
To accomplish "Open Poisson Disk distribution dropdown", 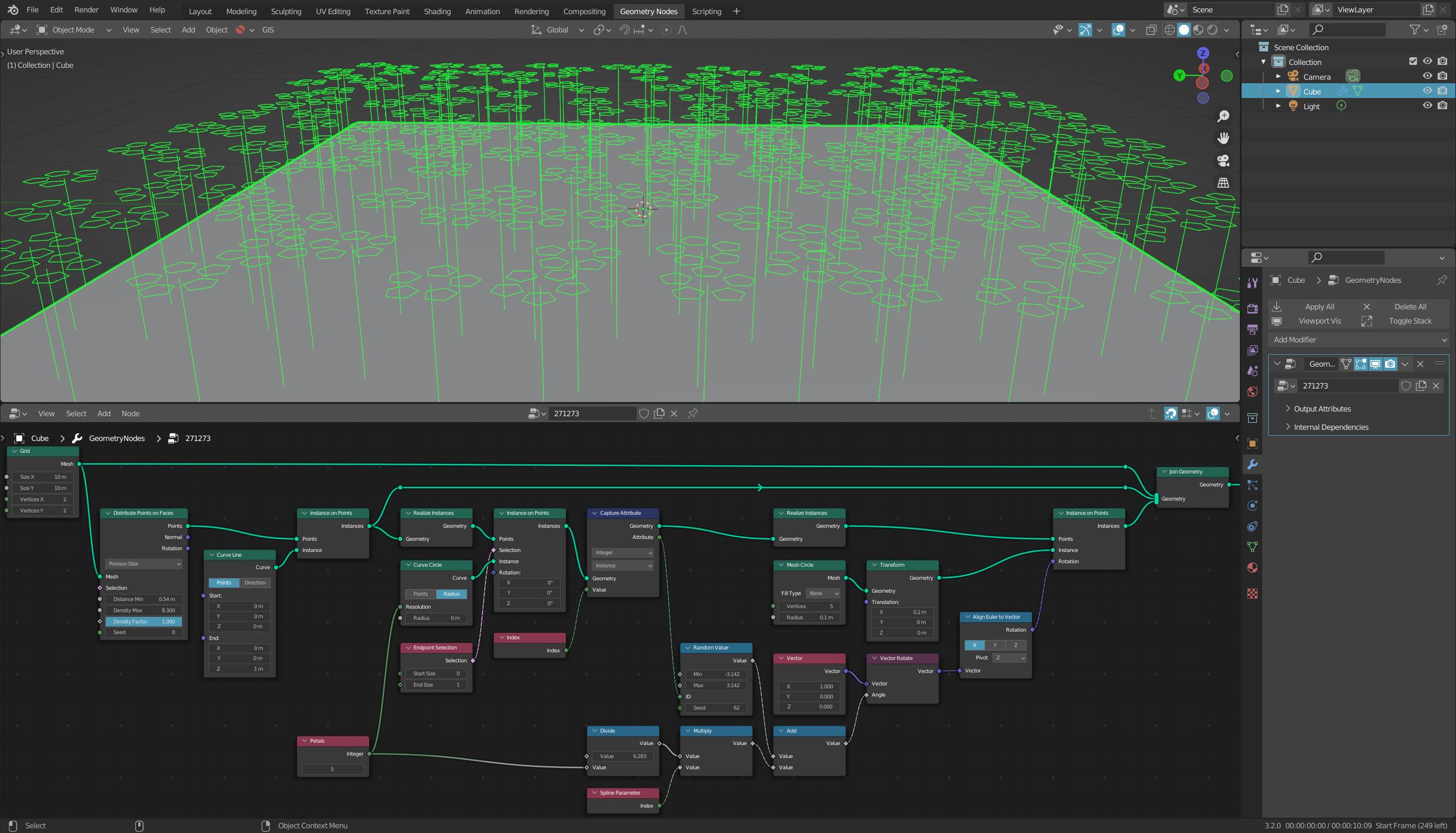I will (x=144, y=564).
